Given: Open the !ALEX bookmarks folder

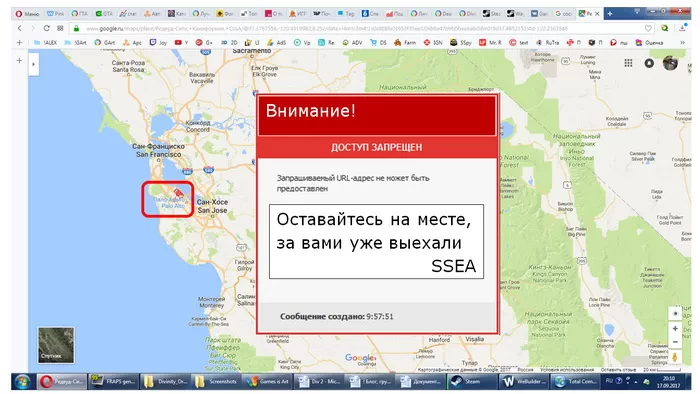Looking at the screenshot, I should click(46, 43).
